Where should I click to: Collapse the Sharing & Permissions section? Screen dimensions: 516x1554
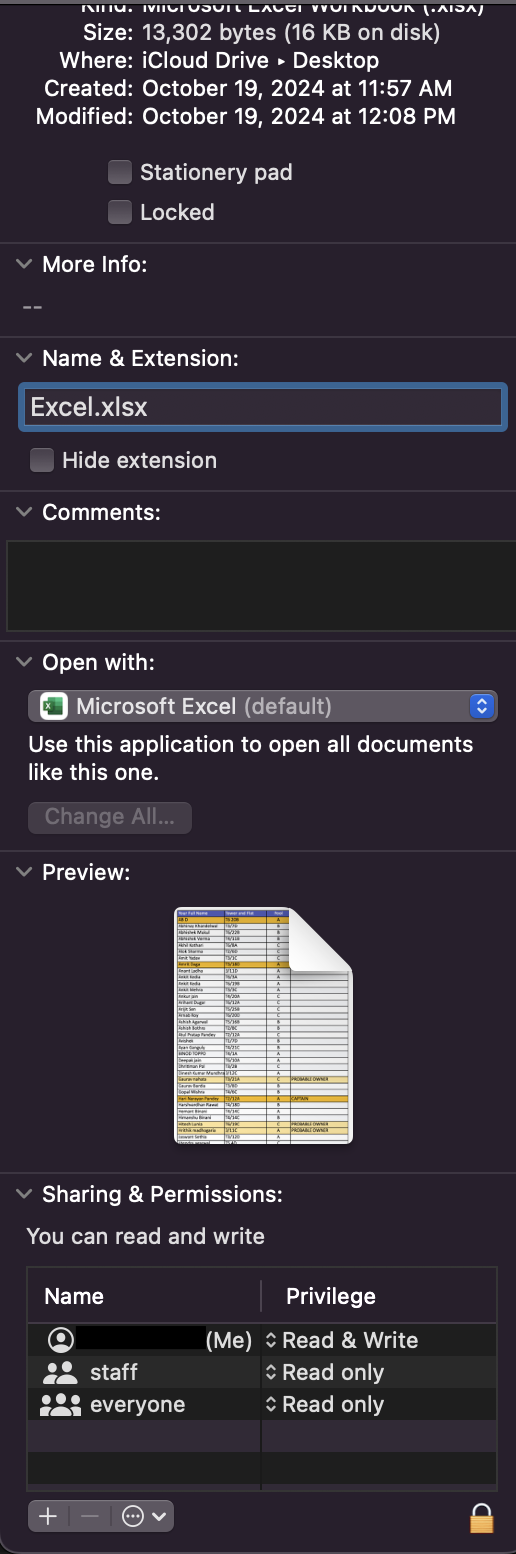pyautogui.click(x=24, y=1194)
